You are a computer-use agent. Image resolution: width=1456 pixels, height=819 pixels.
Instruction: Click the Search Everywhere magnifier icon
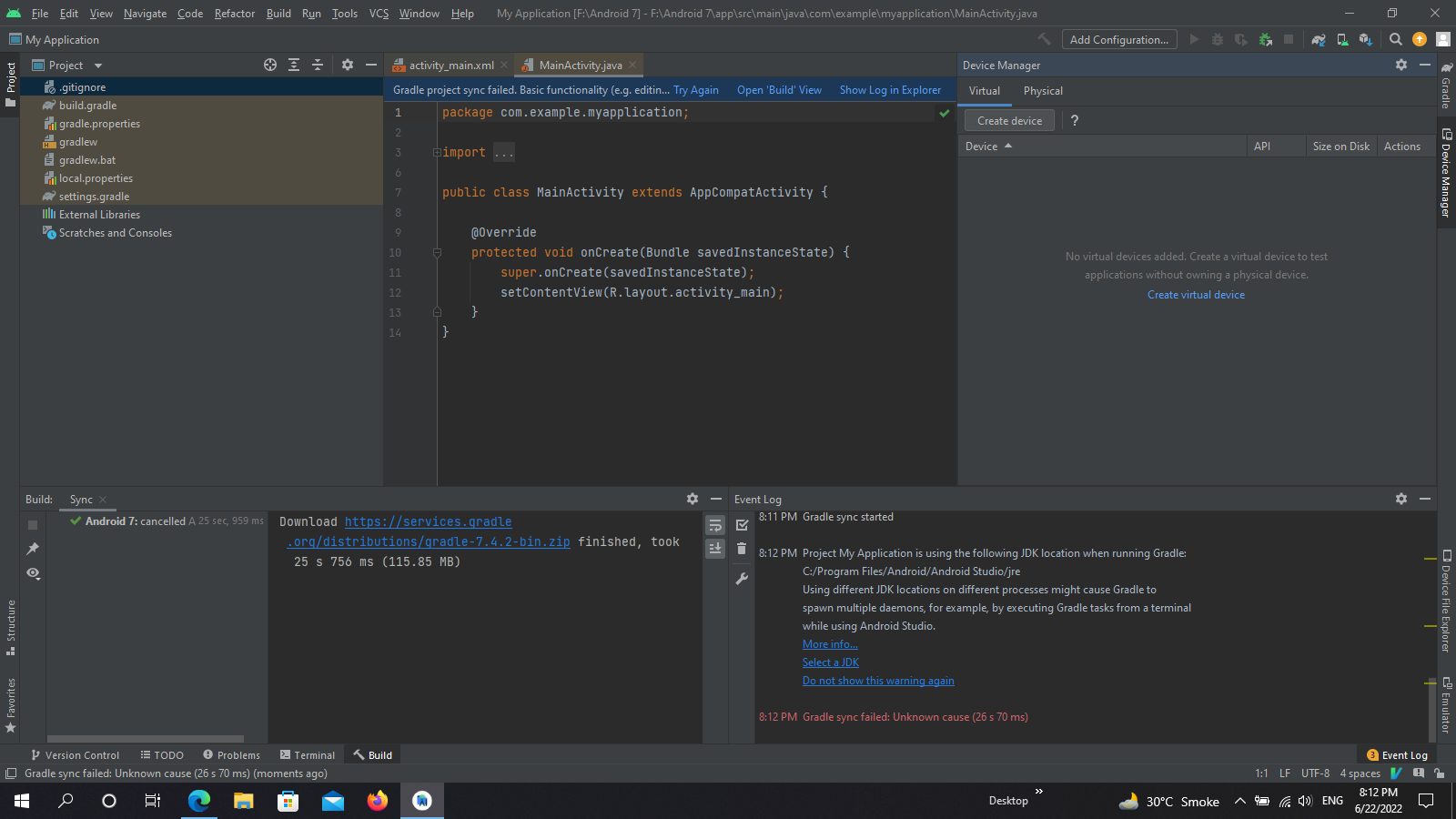click(x=1396, y=39)
